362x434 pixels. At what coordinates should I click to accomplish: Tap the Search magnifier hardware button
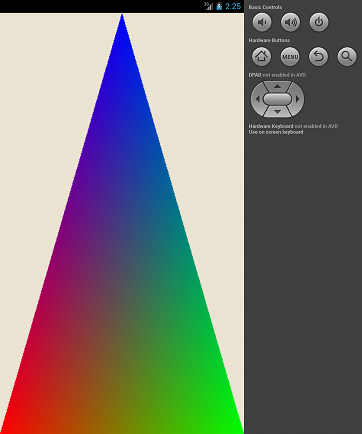coord(347,56)
